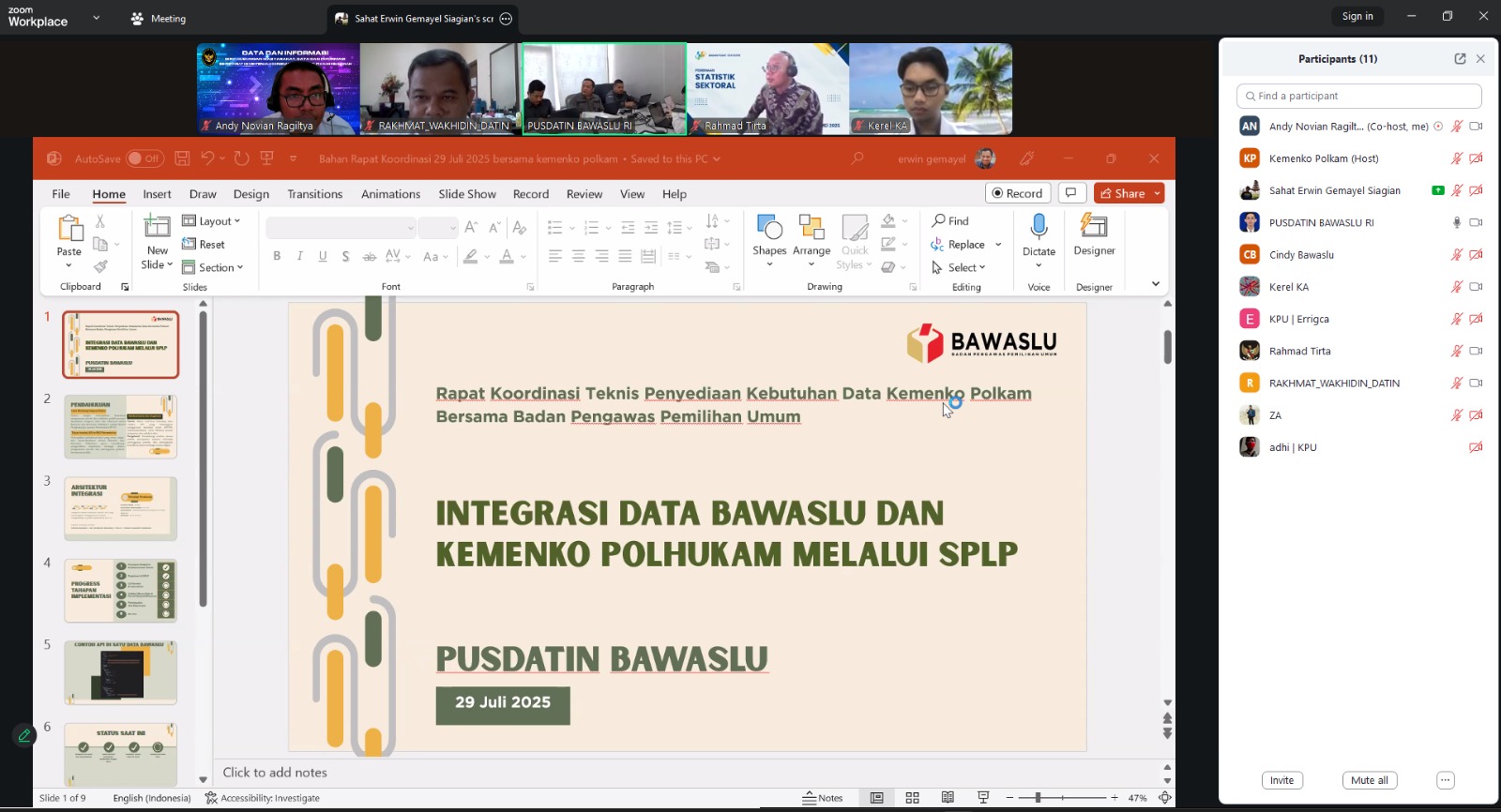Align text left in Paragraph group

click(555, 256)
